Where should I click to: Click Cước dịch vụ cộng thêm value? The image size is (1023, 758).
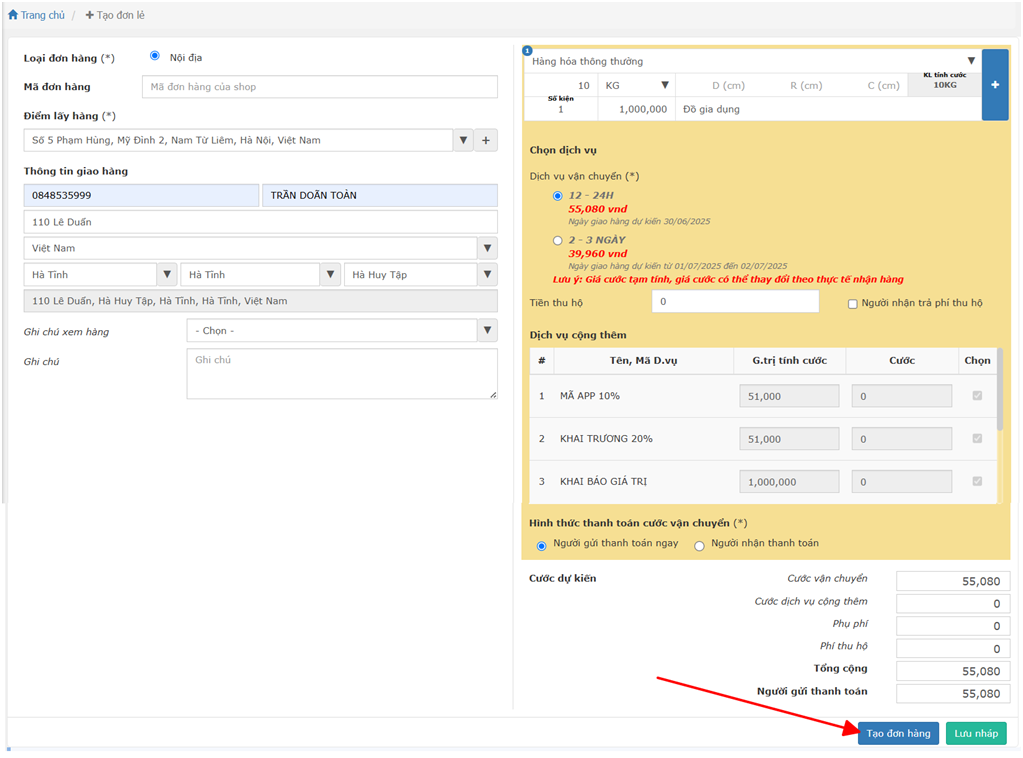point(953,603)
